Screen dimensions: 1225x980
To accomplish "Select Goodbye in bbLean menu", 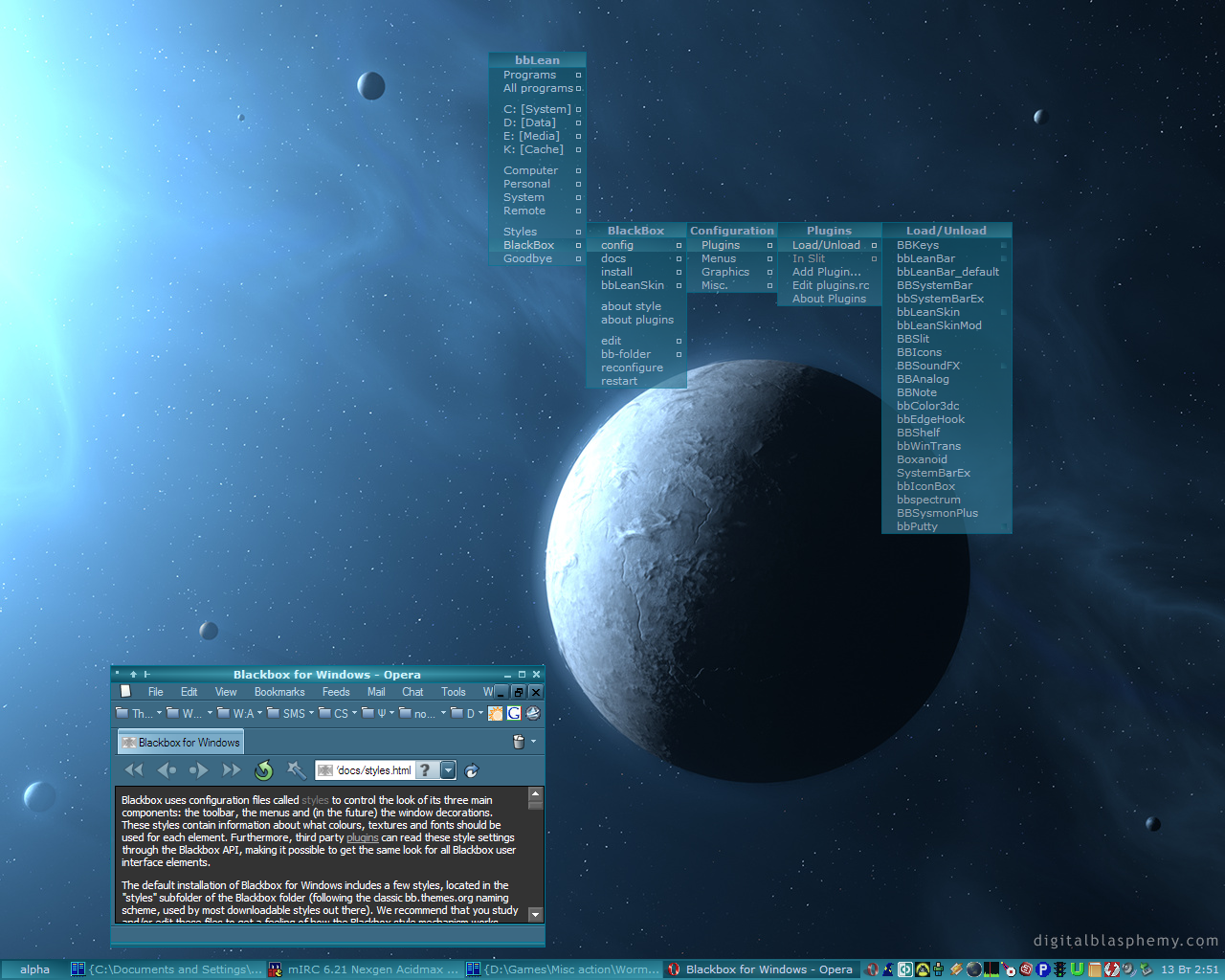I will coord(537,258).
